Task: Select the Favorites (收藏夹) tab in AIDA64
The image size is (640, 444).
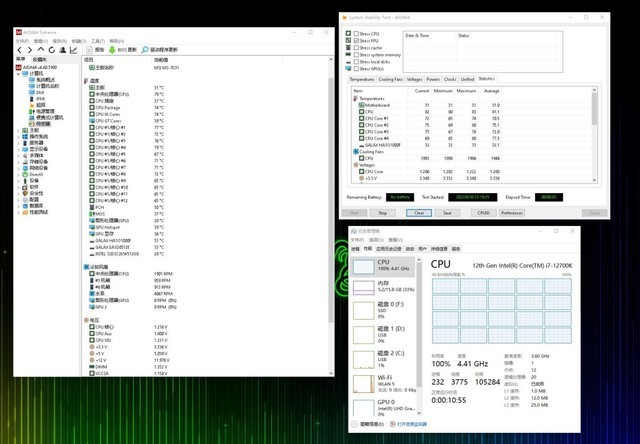Action: coord(40,60)
